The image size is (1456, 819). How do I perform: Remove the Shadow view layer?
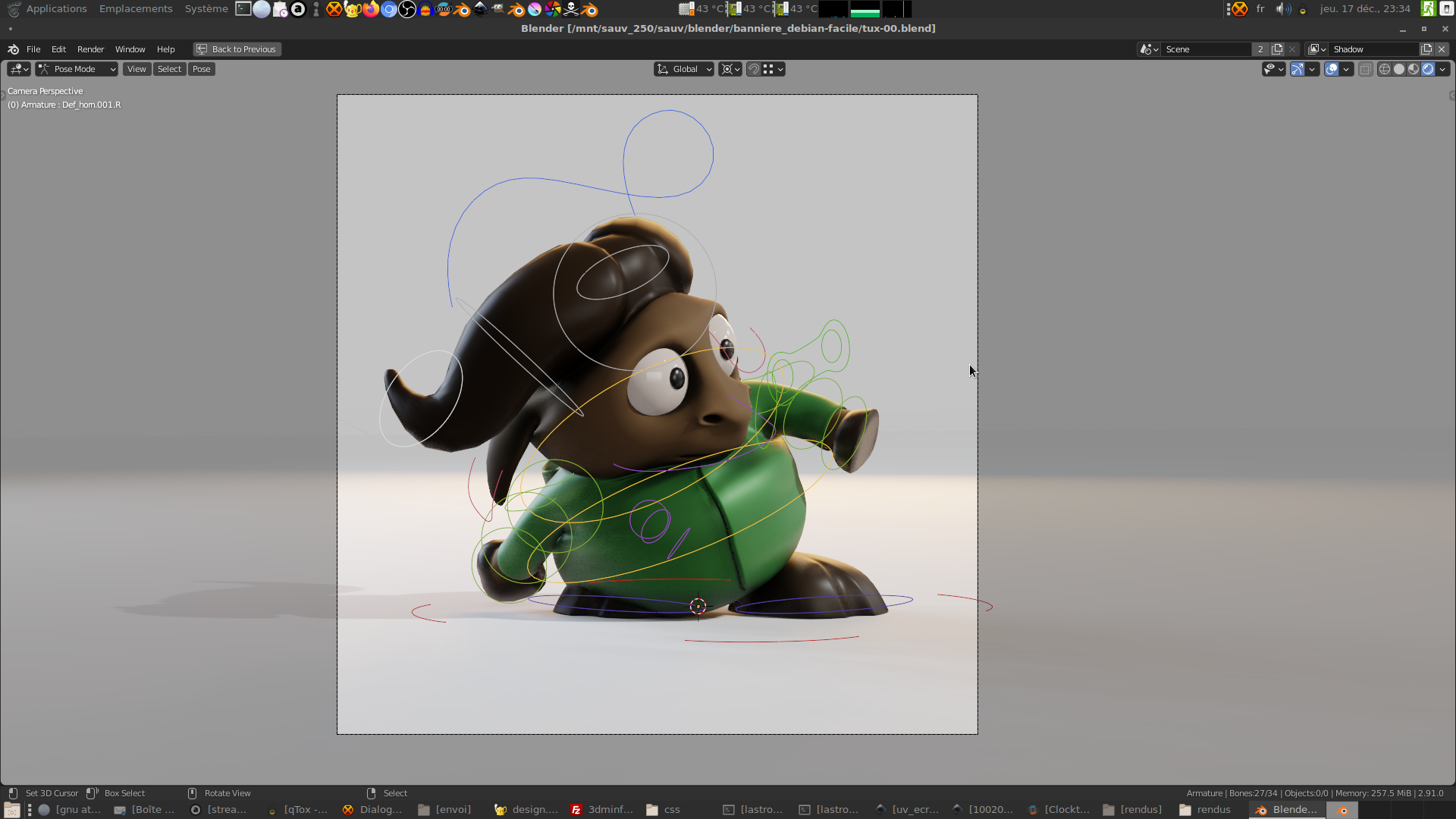pyautogui.click(x=1442, y=49)
